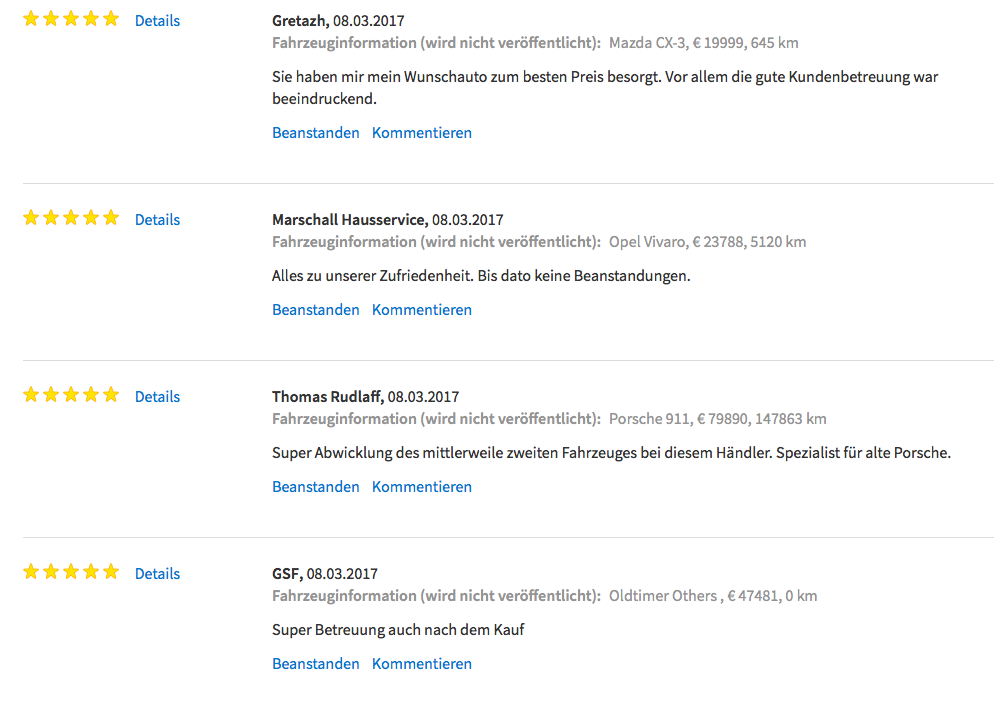Viewport: 994px width, 702px height.
Task: Click the first star of Gretazh's rating
Action: pyautogui.click(x=31, y=19)
